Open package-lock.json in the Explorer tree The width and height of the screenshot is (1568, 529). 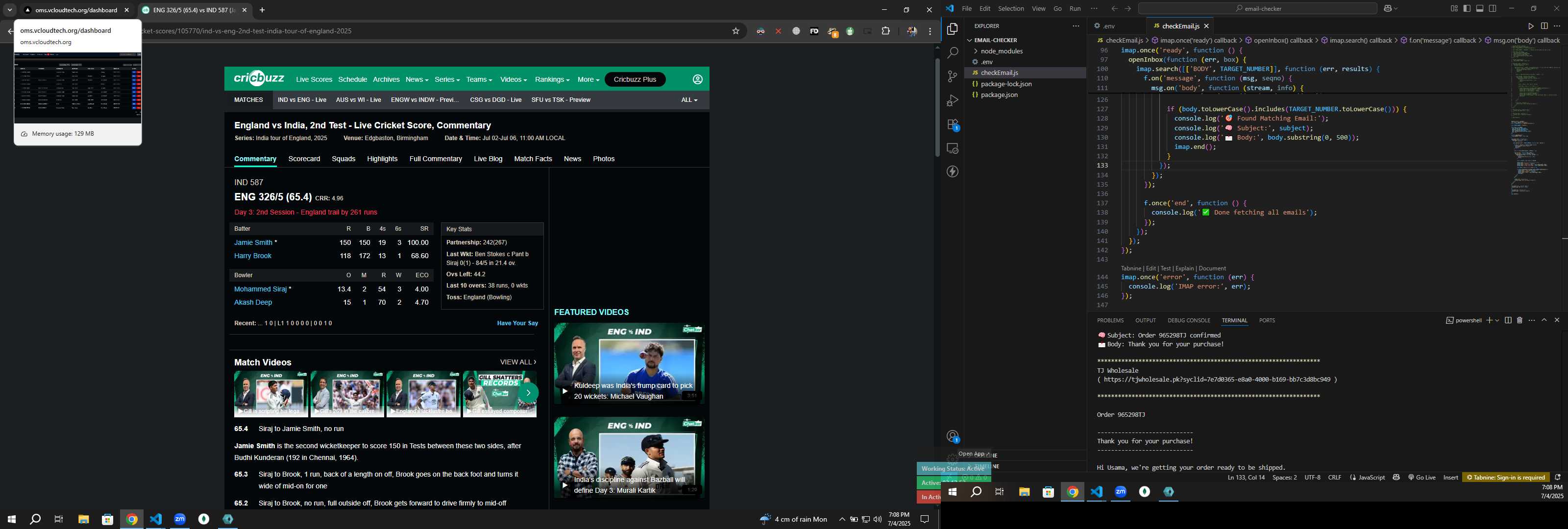click(1005, 84)
